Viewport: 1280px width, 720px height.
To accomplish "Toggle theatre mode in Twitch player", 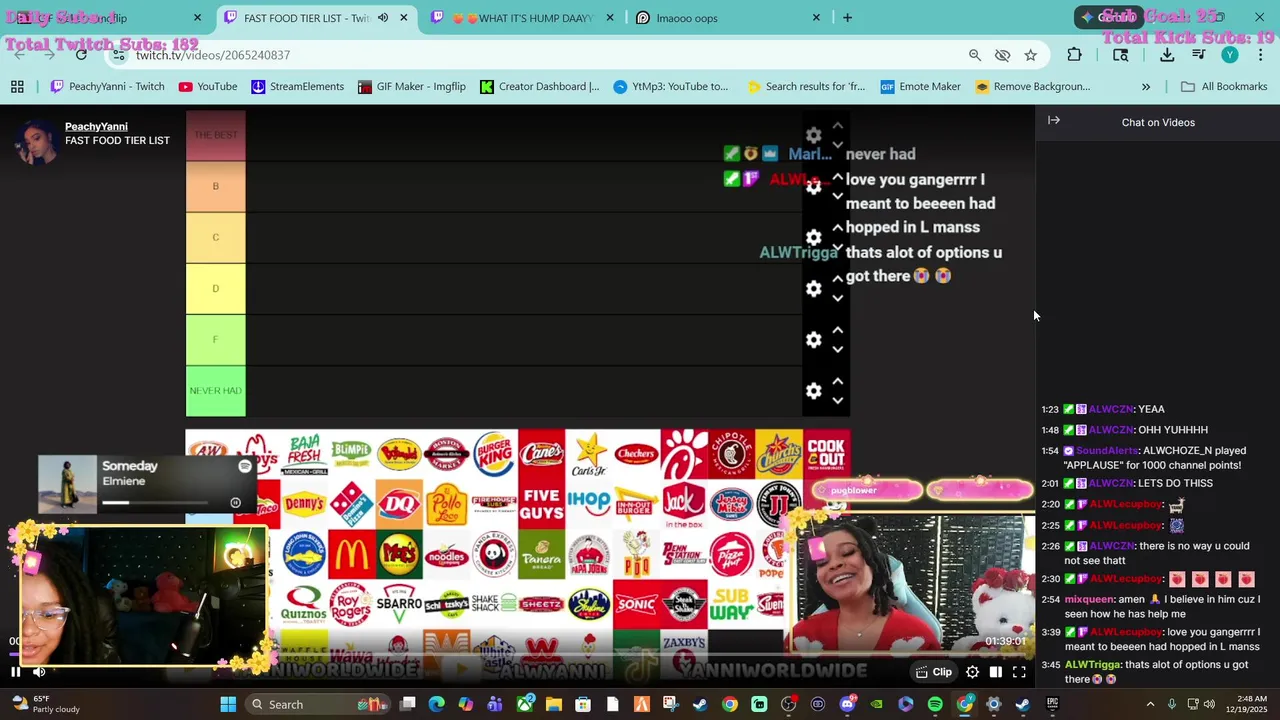I will [995, 672].
